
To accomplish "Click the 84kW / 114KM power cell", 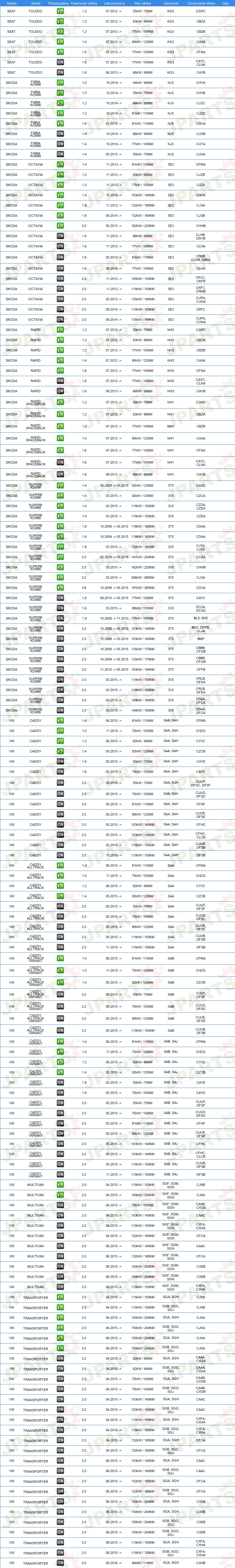I will pyautogui.click(x=142, y=1563).
